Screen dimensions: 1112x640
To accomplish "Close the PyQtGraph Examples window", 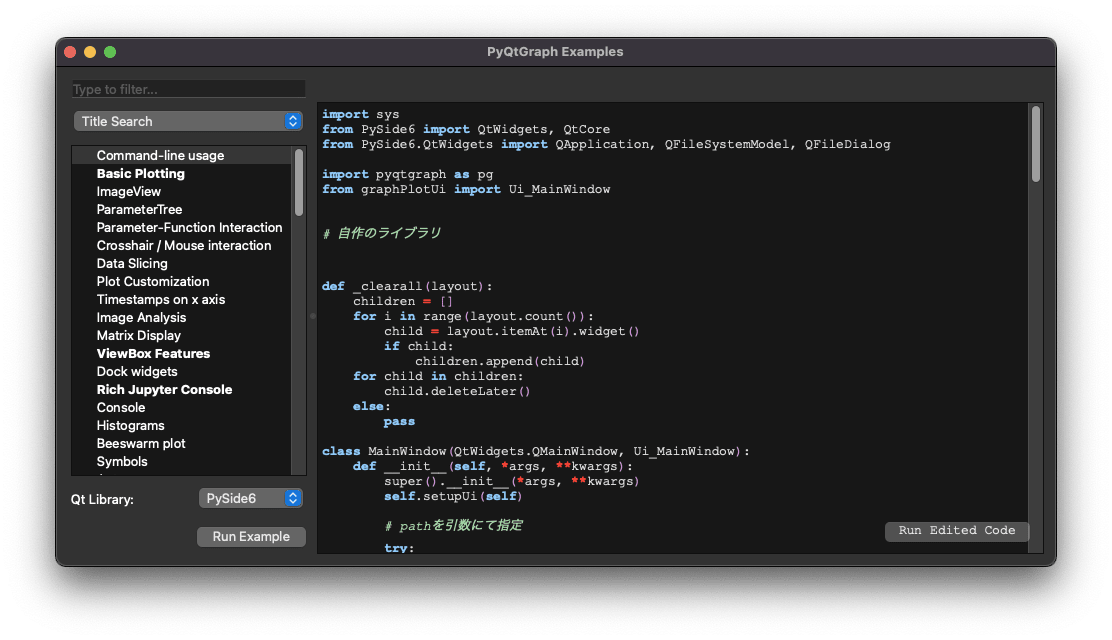I will coord(70,52).
